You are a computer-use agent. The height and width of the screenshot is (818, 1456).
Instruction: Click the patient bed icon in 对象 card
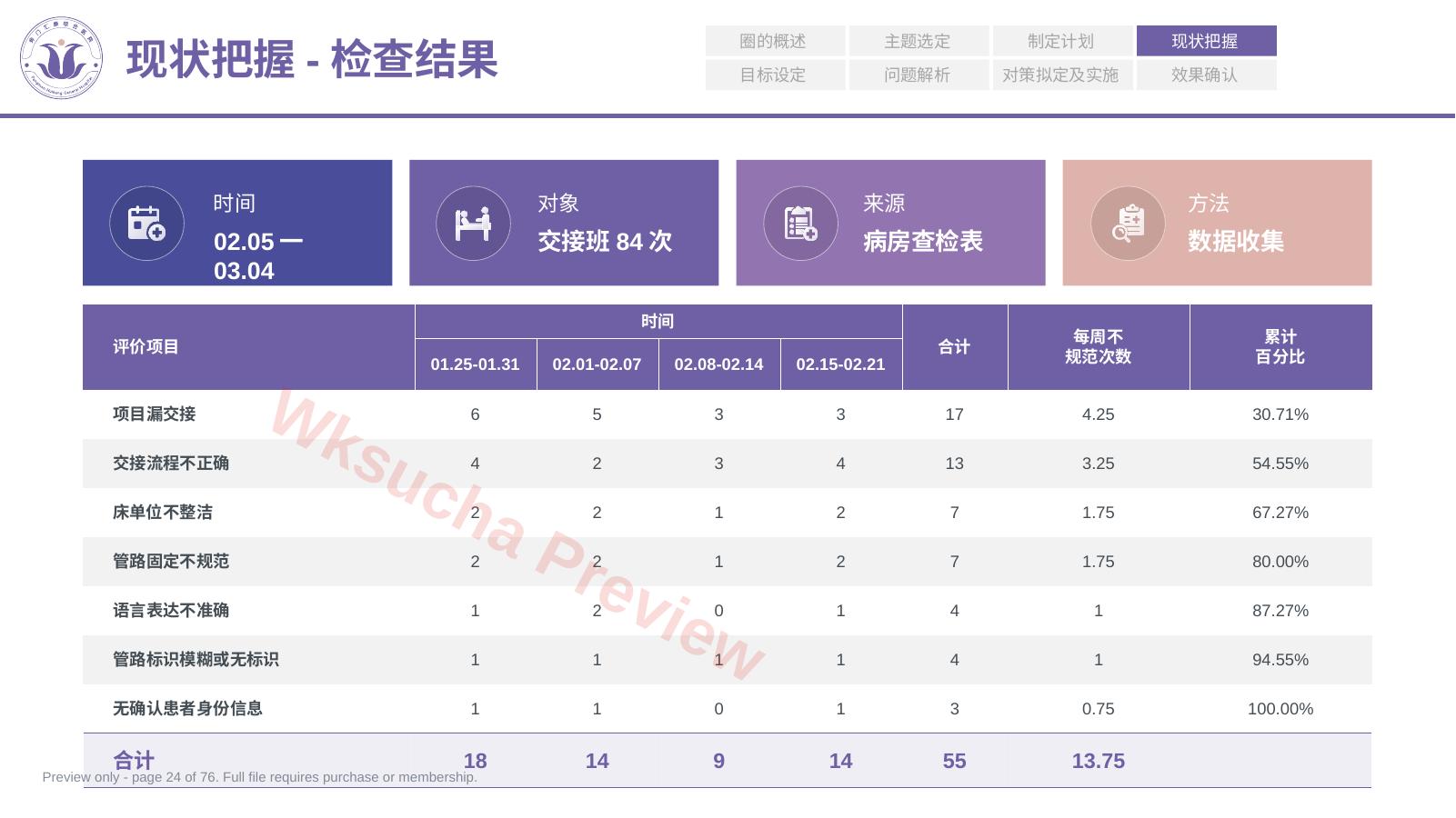coord(473,224)
